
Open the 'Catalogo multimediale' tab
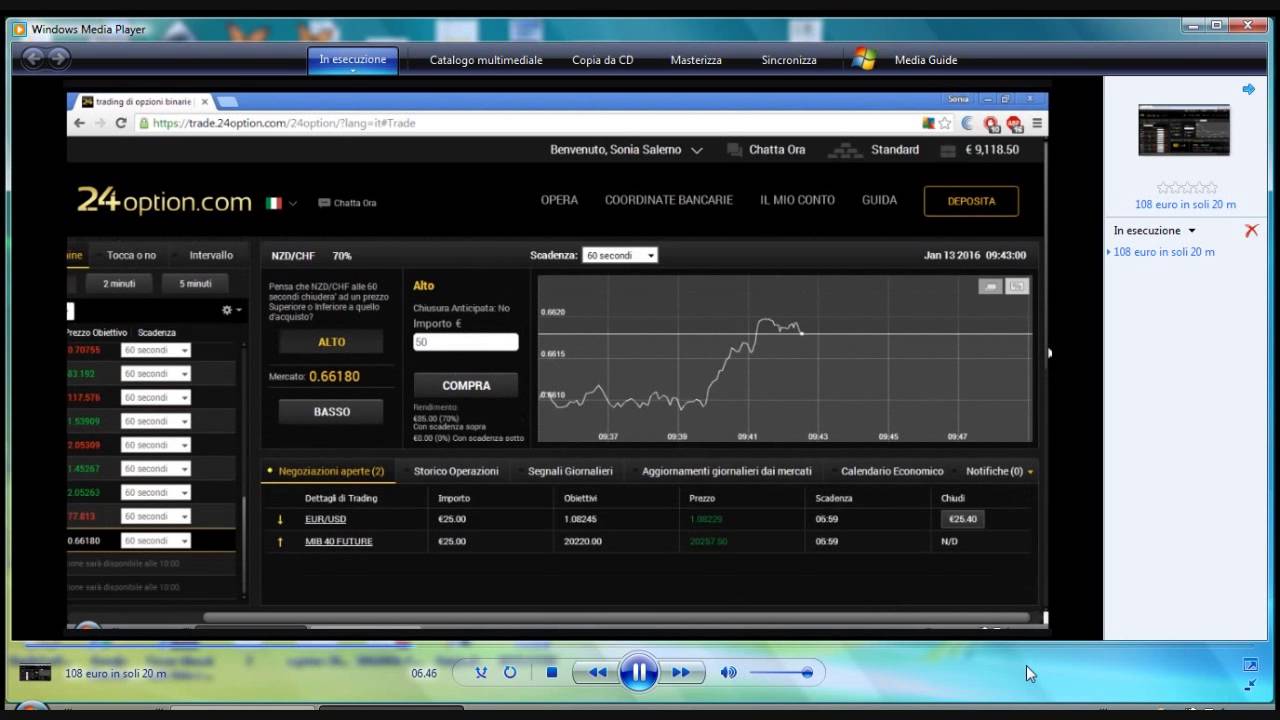(486, 60)
